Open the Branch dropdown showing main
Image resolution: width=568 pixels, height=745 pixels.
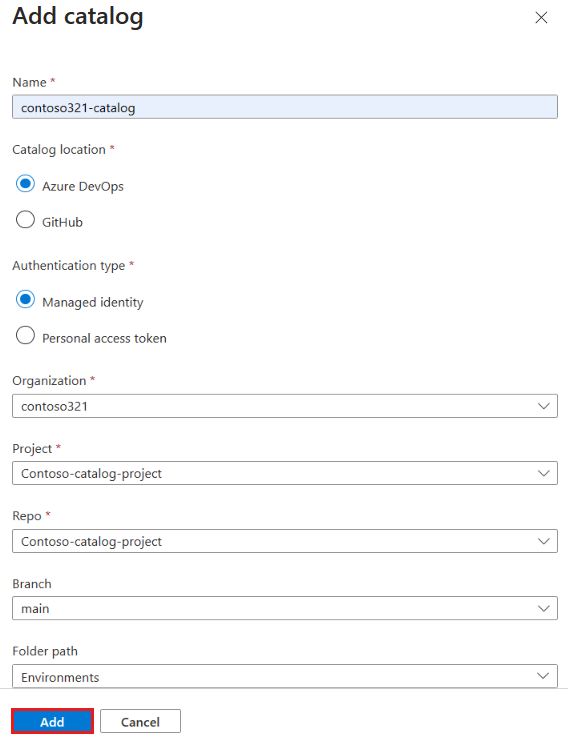[x=285, y=608]
